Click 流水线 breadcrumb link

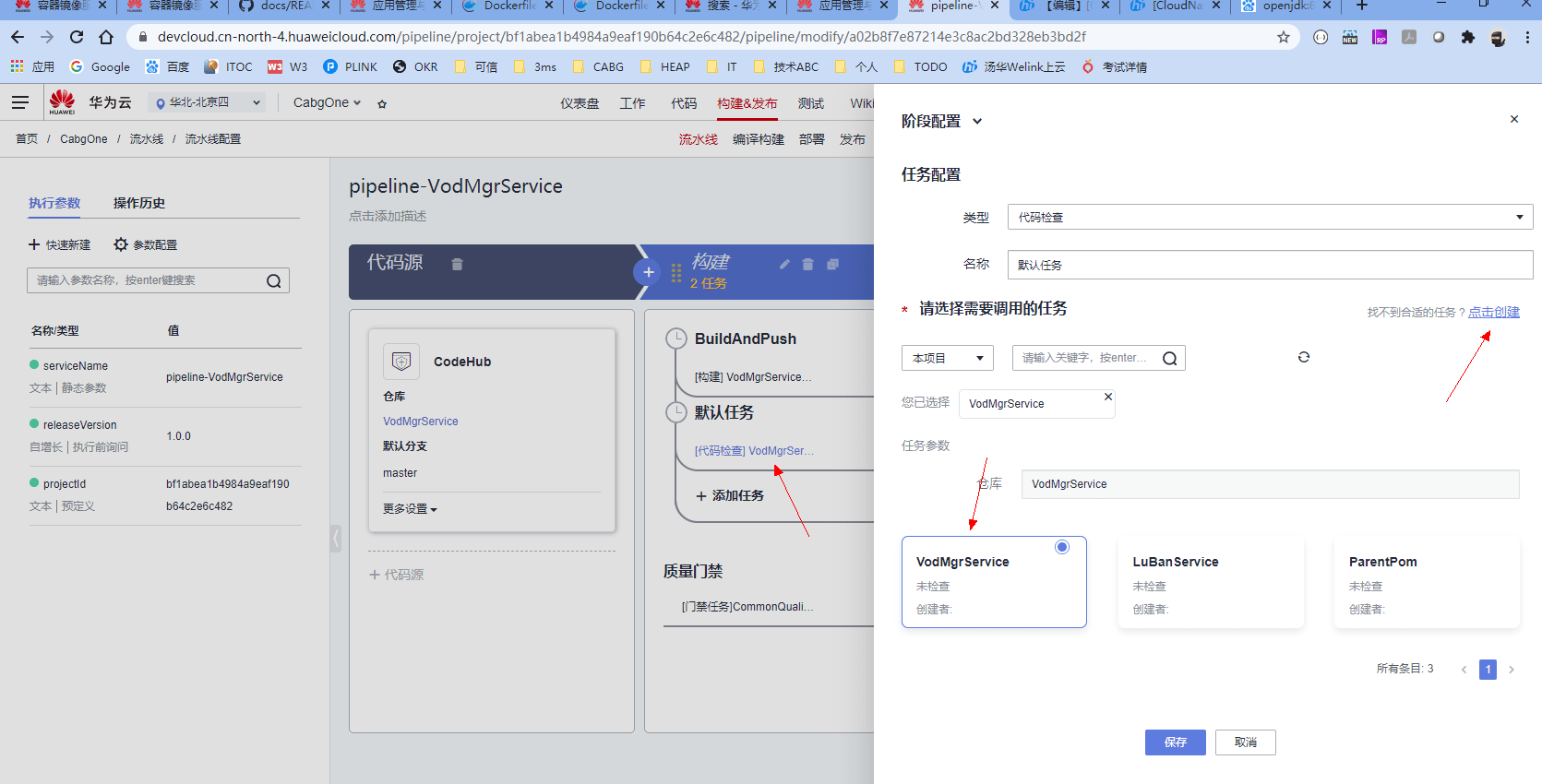[x=147, y=139]
